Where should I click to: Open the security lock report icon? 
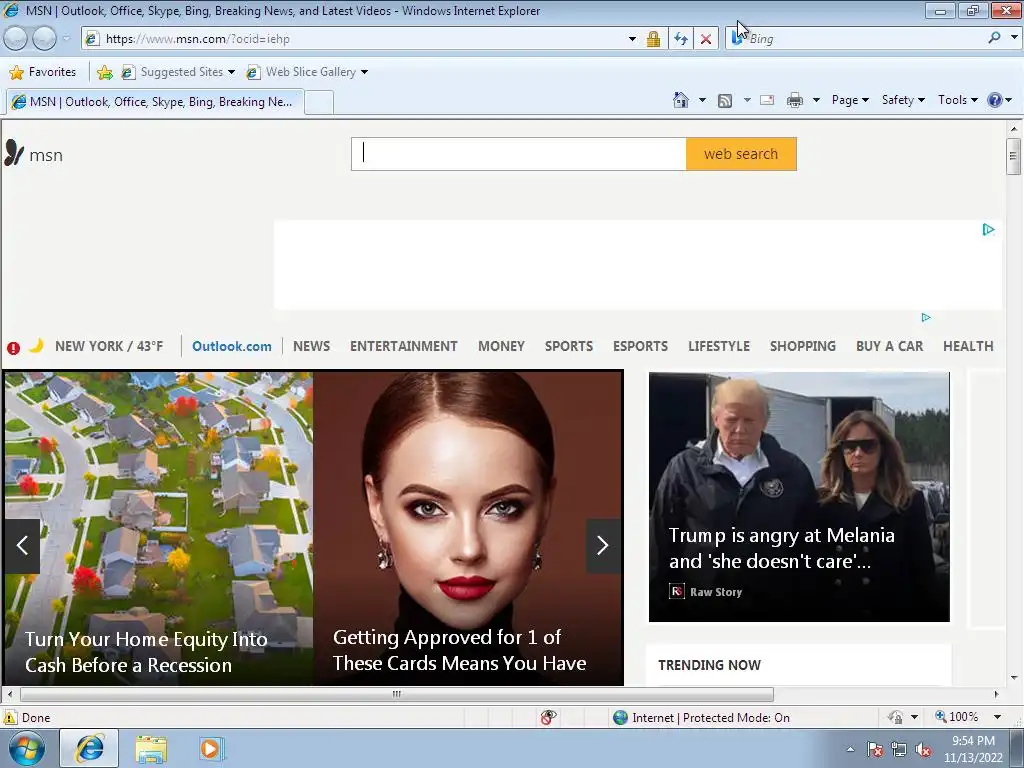point(653,39)
